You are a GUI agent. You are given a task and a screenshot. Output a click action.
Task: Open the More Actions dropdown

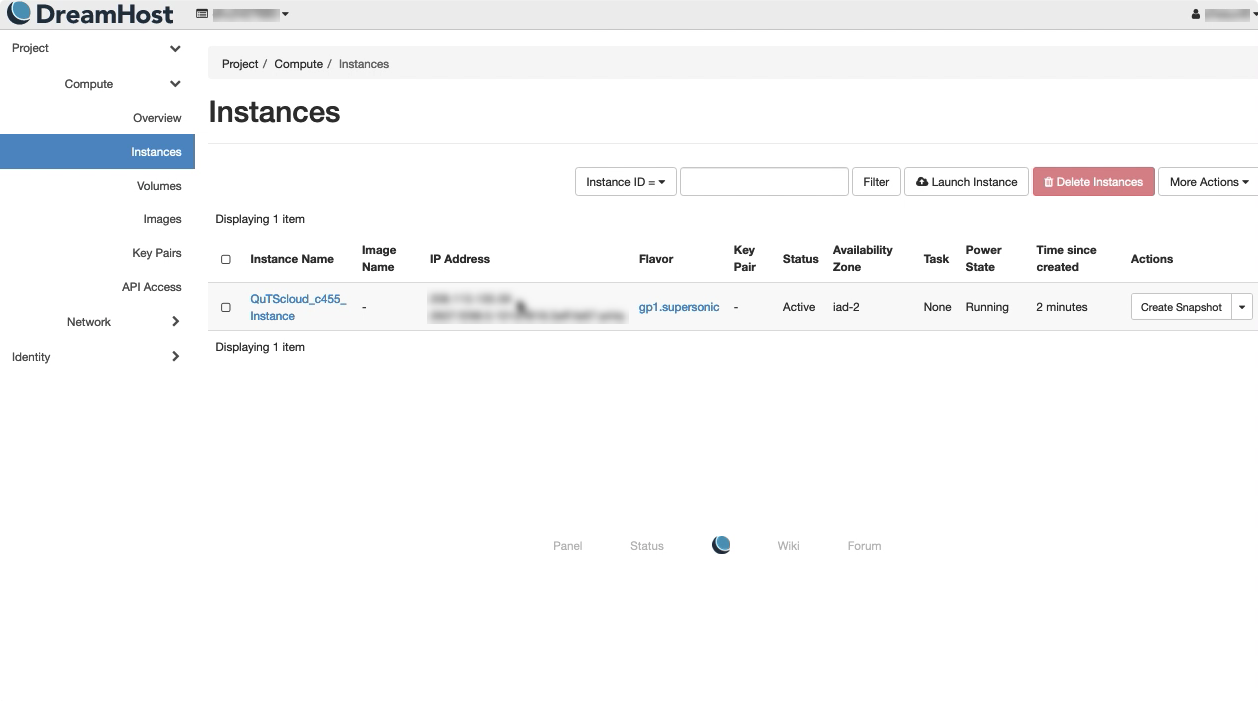pos(1208,182)
